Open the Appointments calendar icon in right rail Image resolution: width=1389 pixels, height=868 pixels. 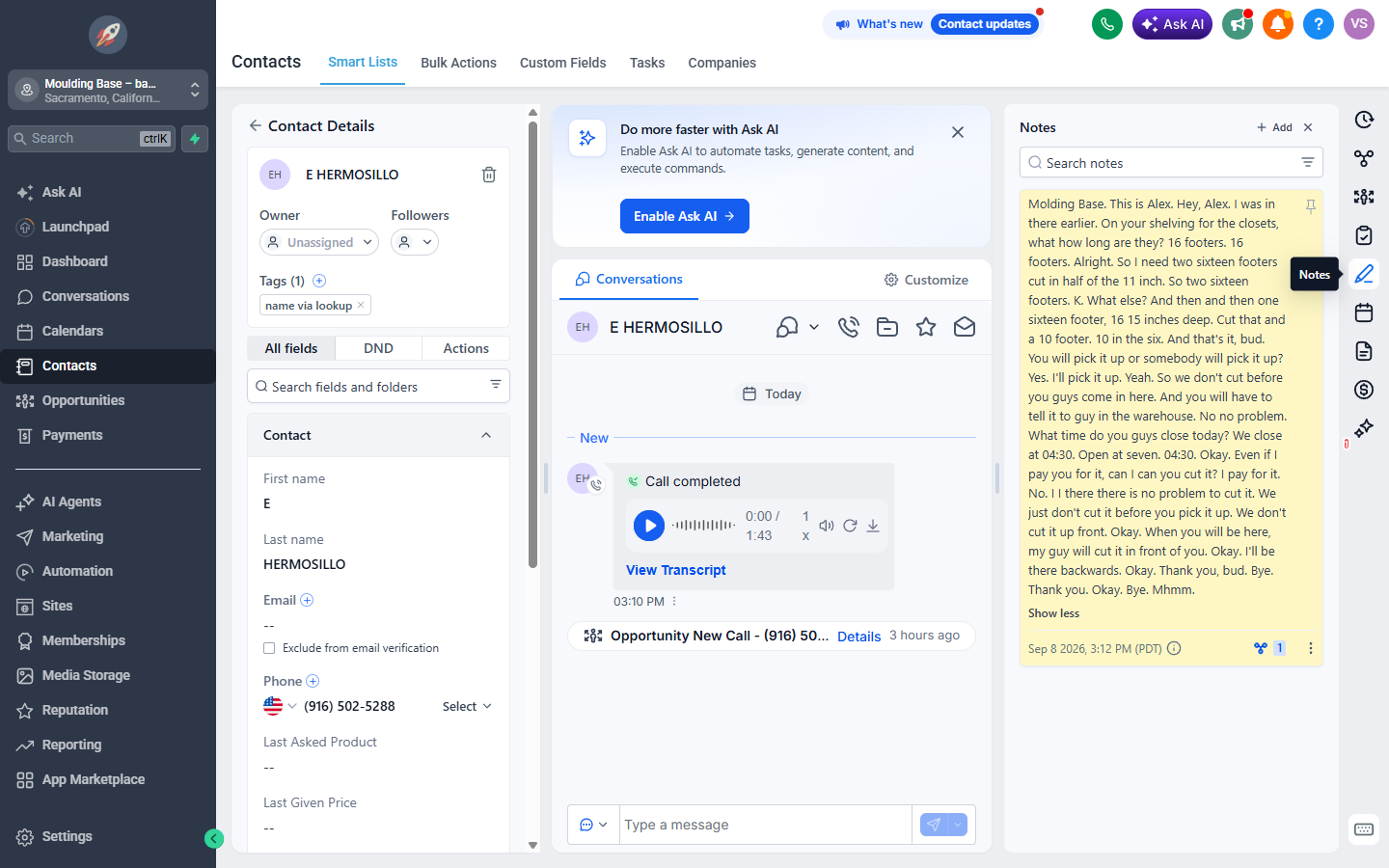click(x=1364, y=312)
